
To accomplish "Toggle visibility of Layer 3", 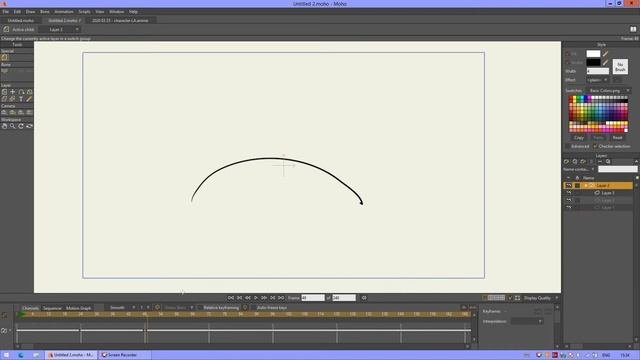I will pos(569,193).
